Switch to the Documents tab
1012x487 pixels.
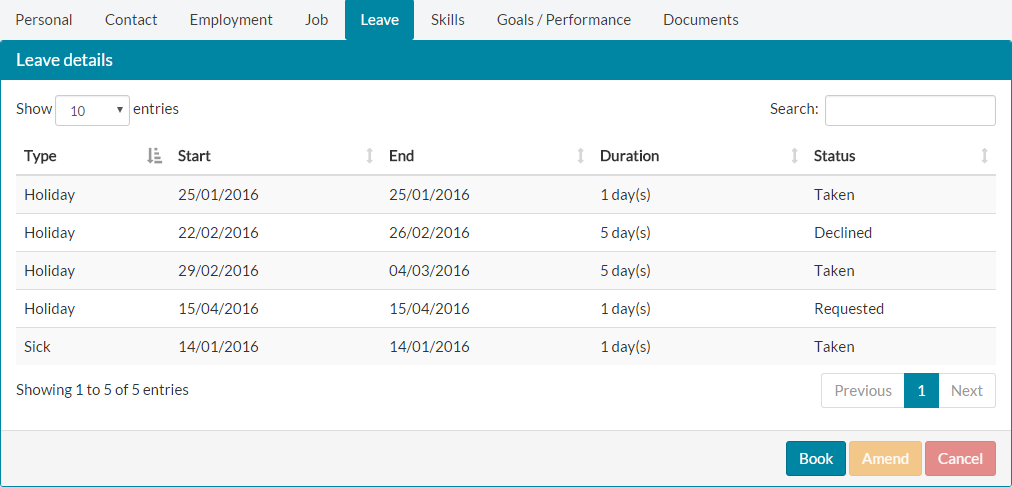(x=701, y=20)
